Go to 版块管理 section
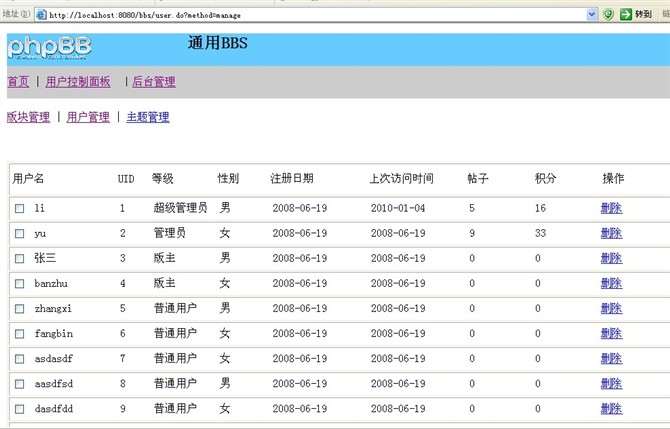Screen dimensions: 670x429 28,117
